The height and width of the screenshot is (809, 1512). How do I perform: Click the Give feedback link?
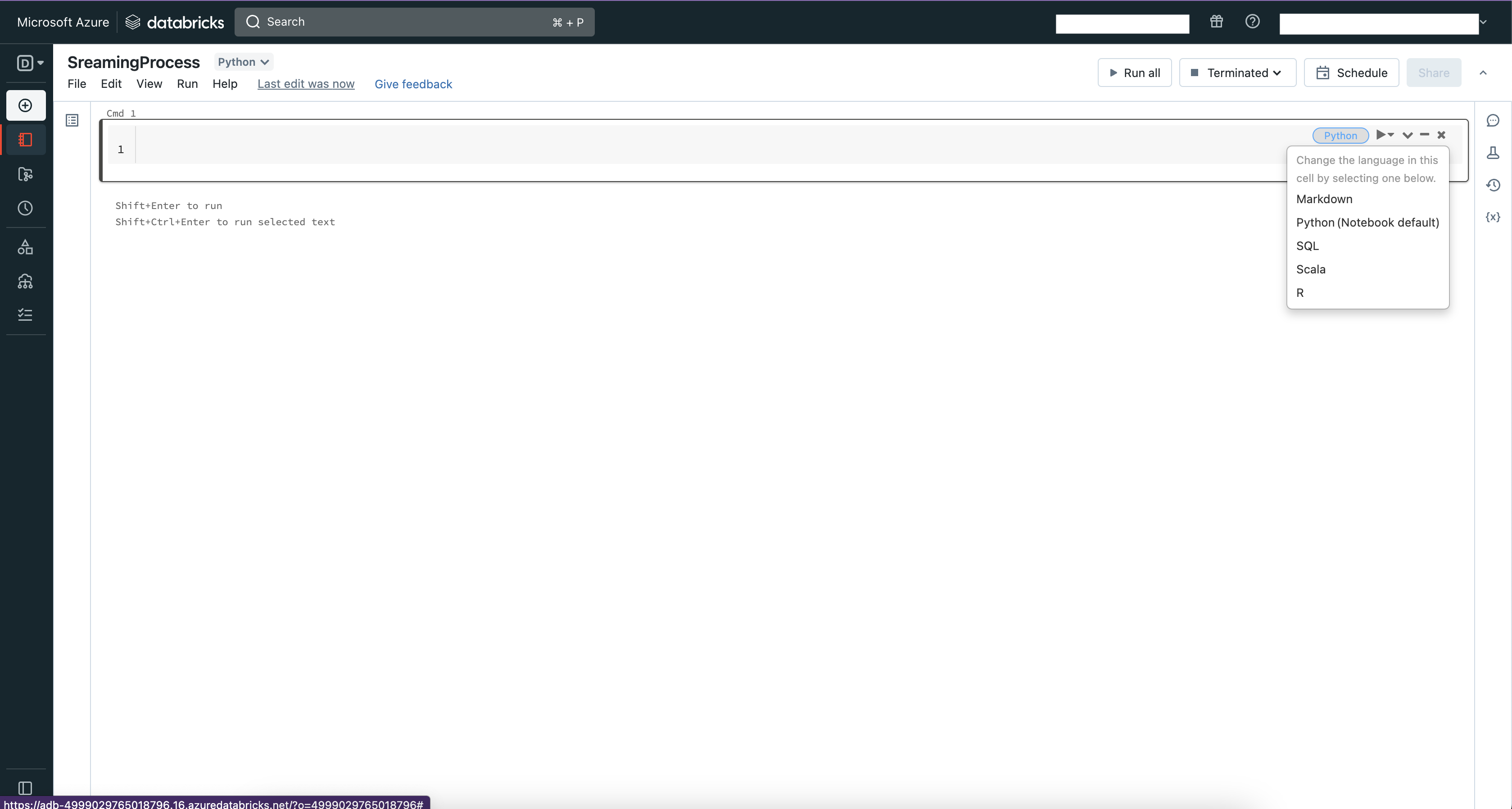(x=413, y=84)
